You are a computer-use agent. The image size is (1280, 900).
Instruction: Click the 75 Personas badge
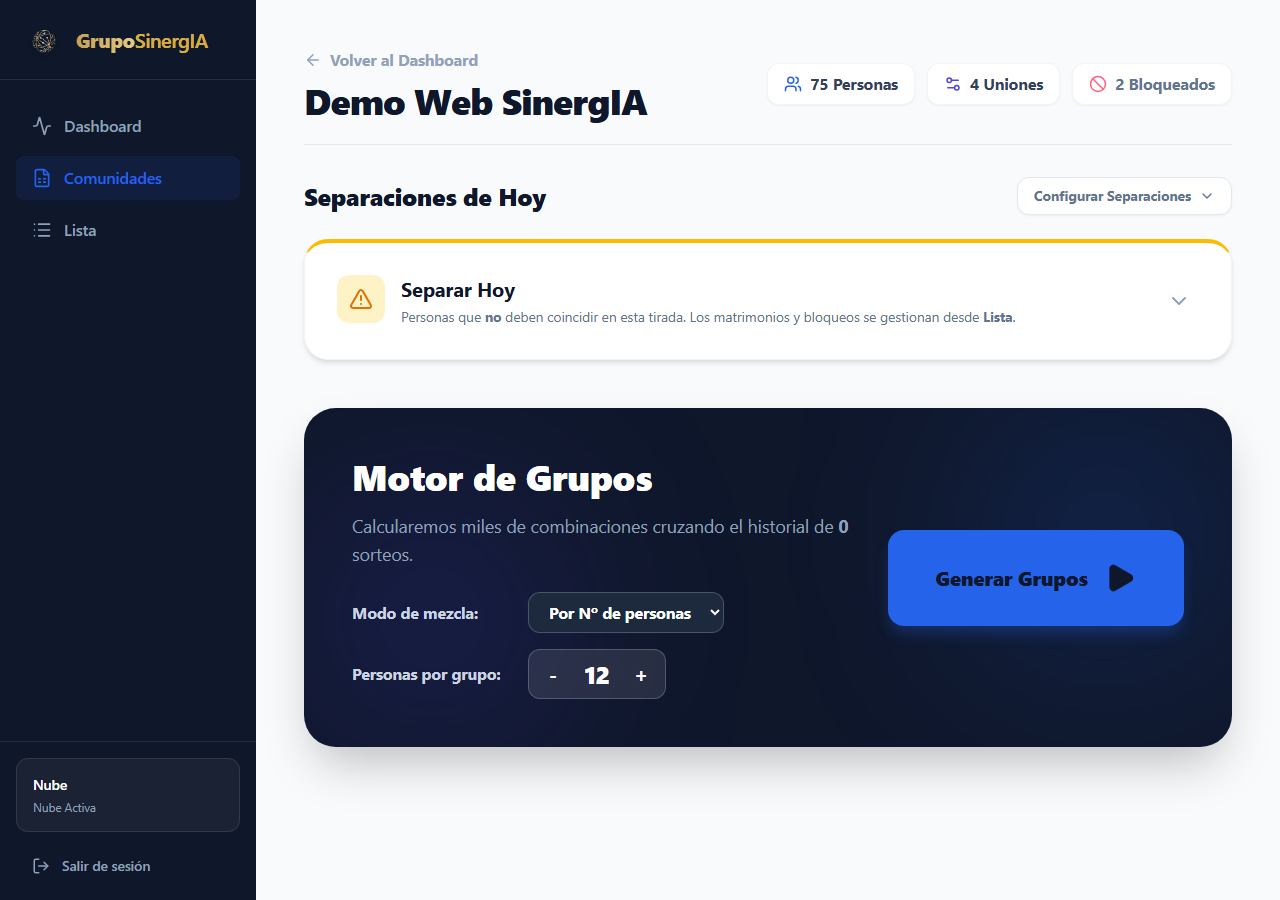click(841, 84)
